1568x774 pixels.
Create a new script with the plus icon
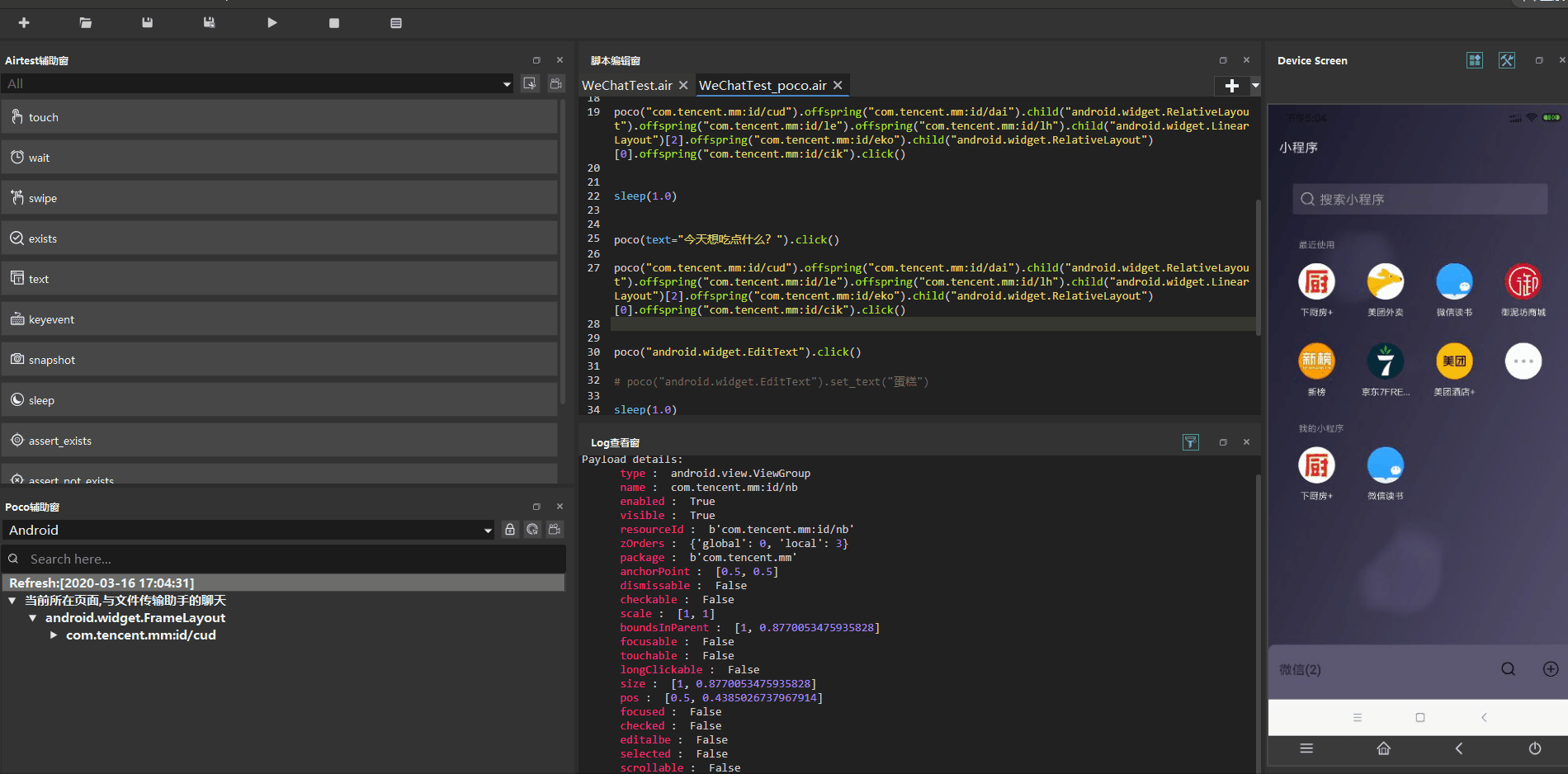click(24, 23)
